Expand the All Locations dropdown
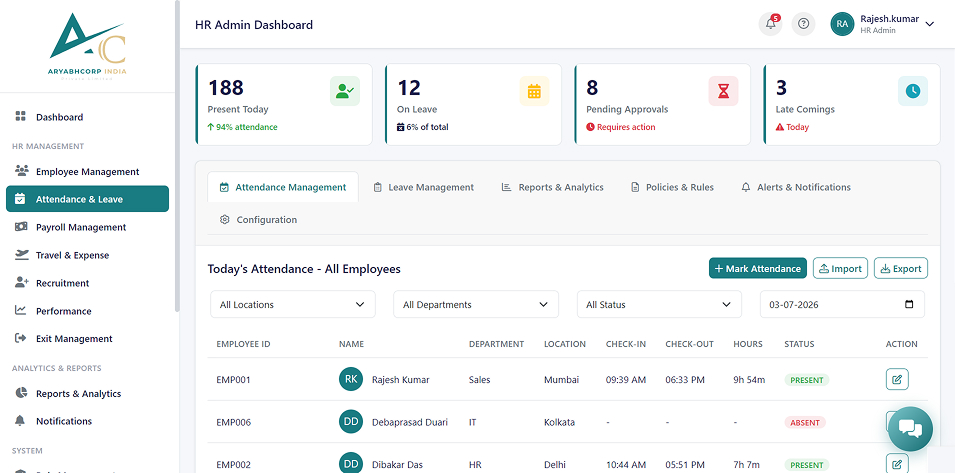 (x=293, y=304)
